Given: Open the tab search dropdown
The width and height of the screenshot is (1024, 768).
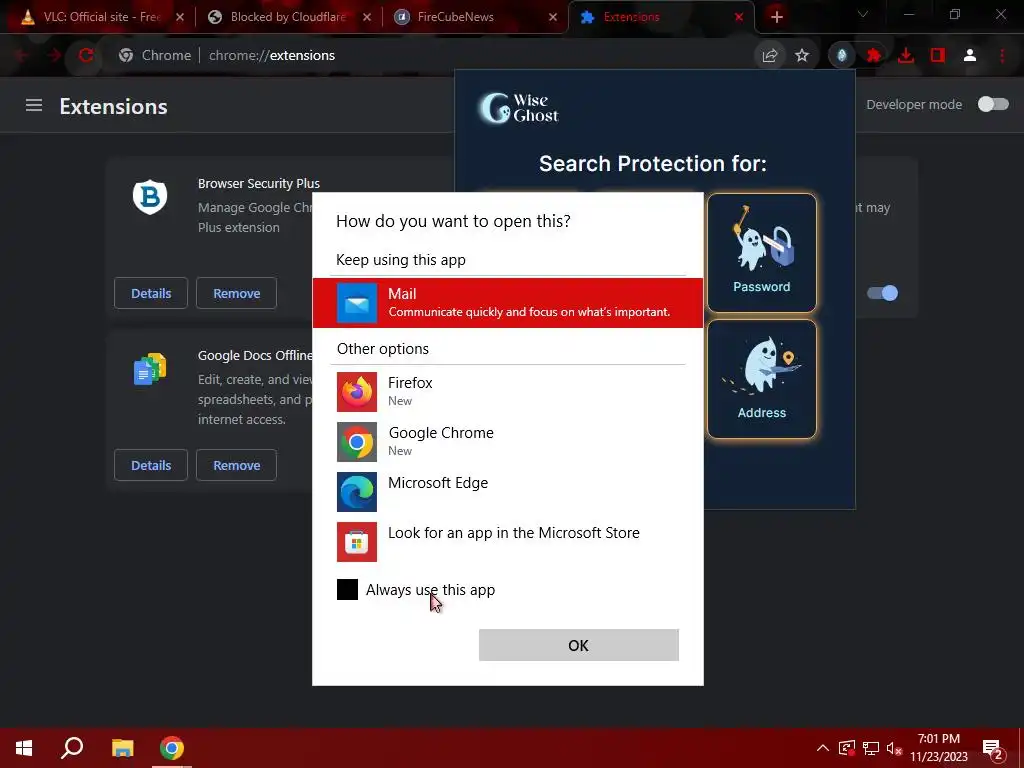Looking at the screenshot, I should pyautogui.click(x=863, y=15).
